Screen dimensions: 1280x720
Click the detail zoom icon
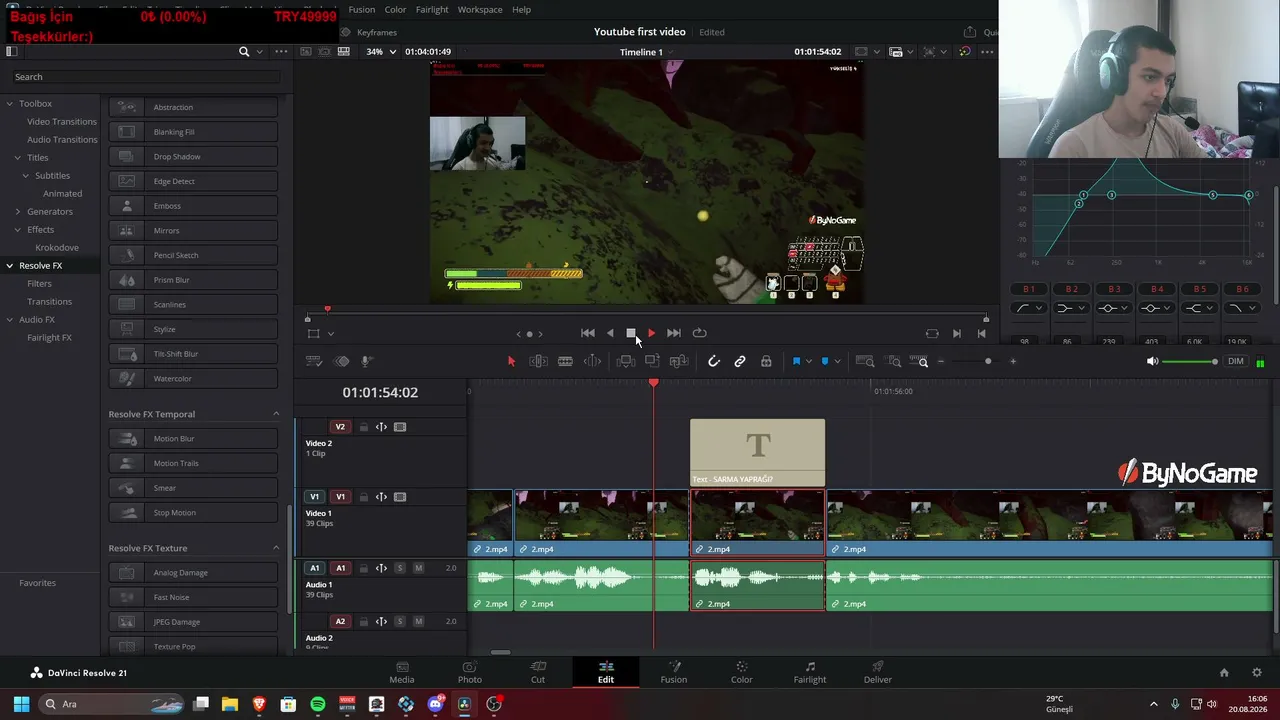[x=895, y=361]
